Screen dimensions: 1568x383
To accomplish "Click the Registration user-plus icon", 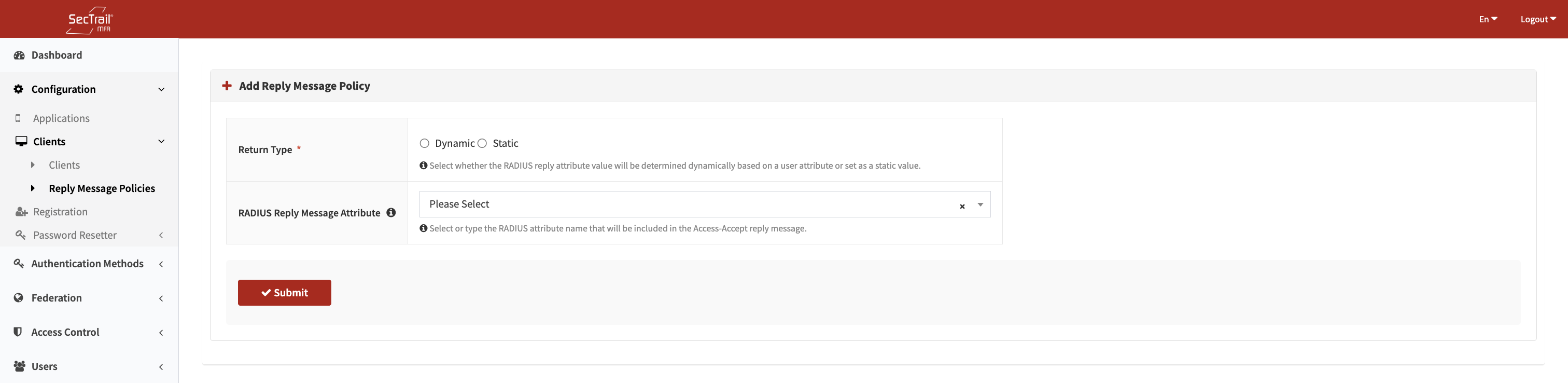I will [21, 212].
